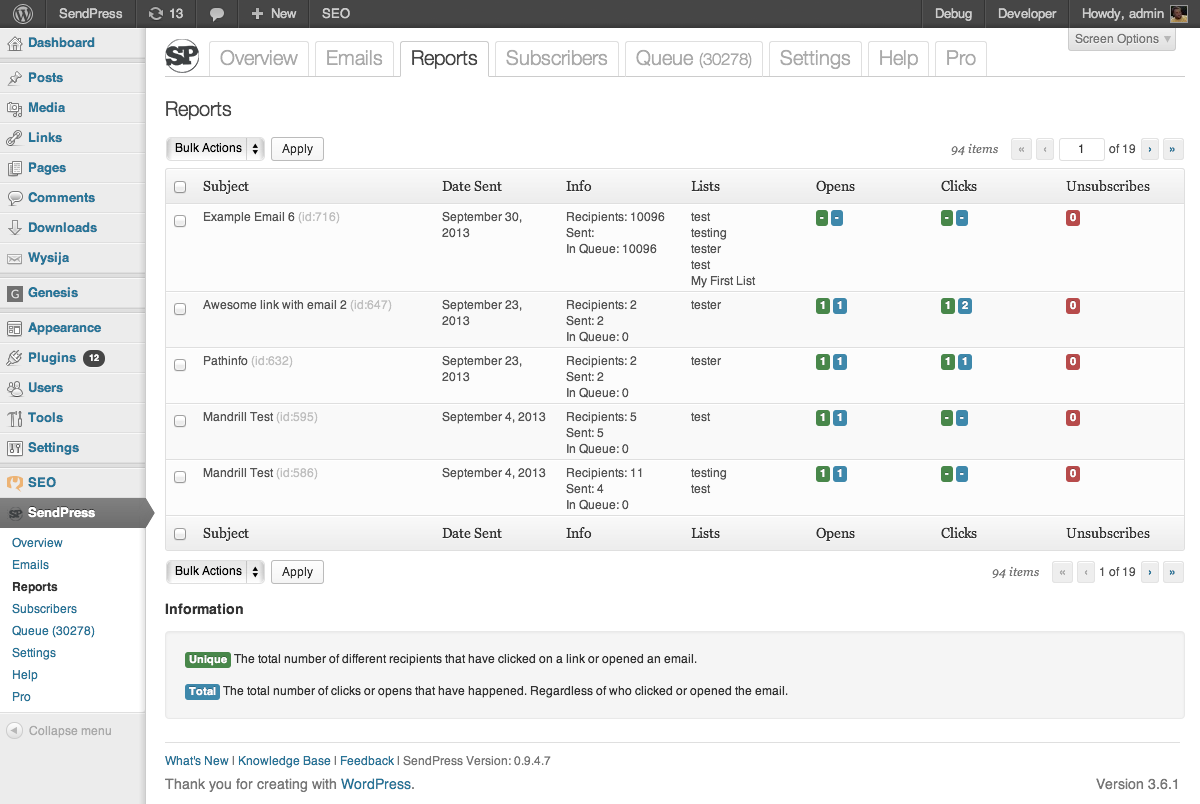Open the bottom Bulk Actions dropdown
Image resolution: width=1200 pixels, height=804 pixels.
pyautogui.click(x=215, y=572)
